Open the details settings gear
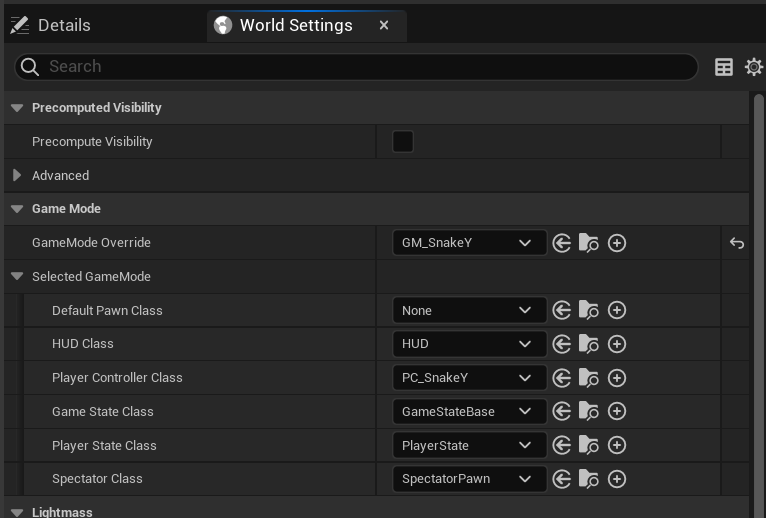This screenshot has width=766, height=518. (754, 67)
